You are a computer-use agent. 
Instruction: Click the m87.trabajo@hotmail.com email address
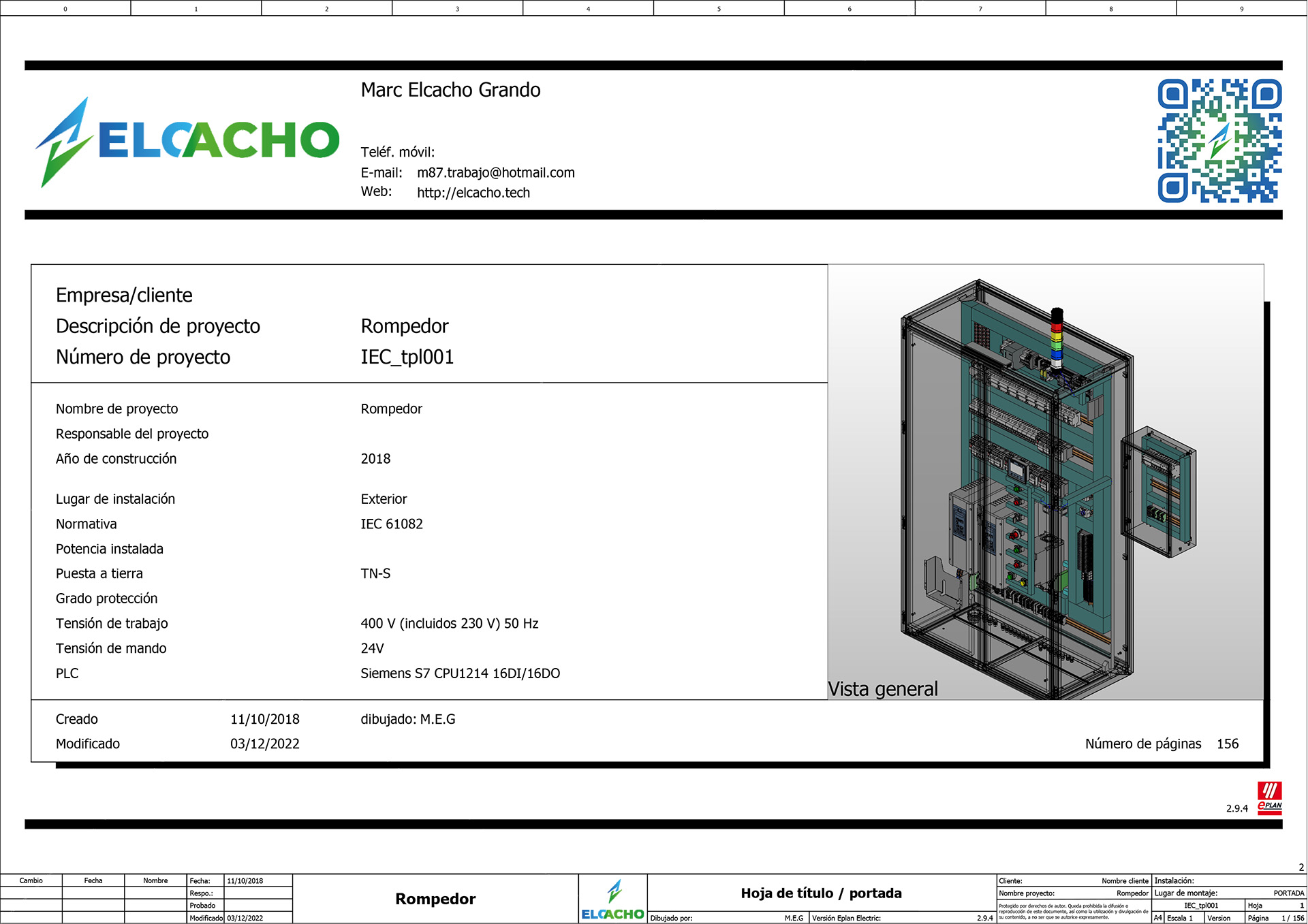coord(495,173)
